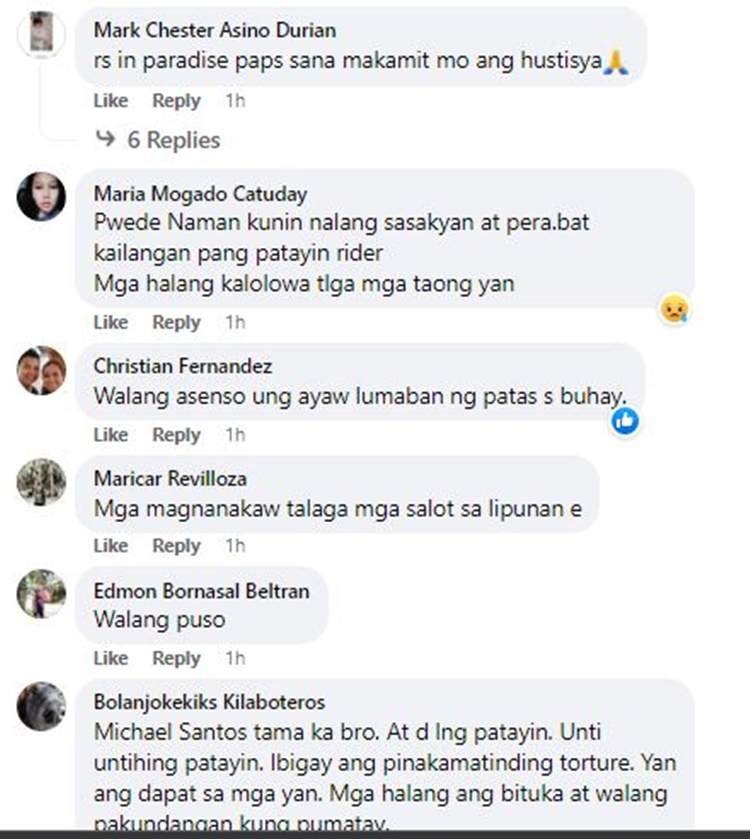View sad reaction on Maria's comment
Screen dimensions: 750x839
click(675, 309)
